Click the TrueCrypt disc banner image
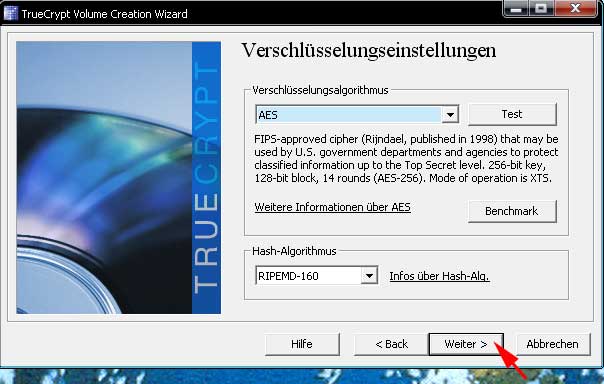 click(x=118, y=178)
